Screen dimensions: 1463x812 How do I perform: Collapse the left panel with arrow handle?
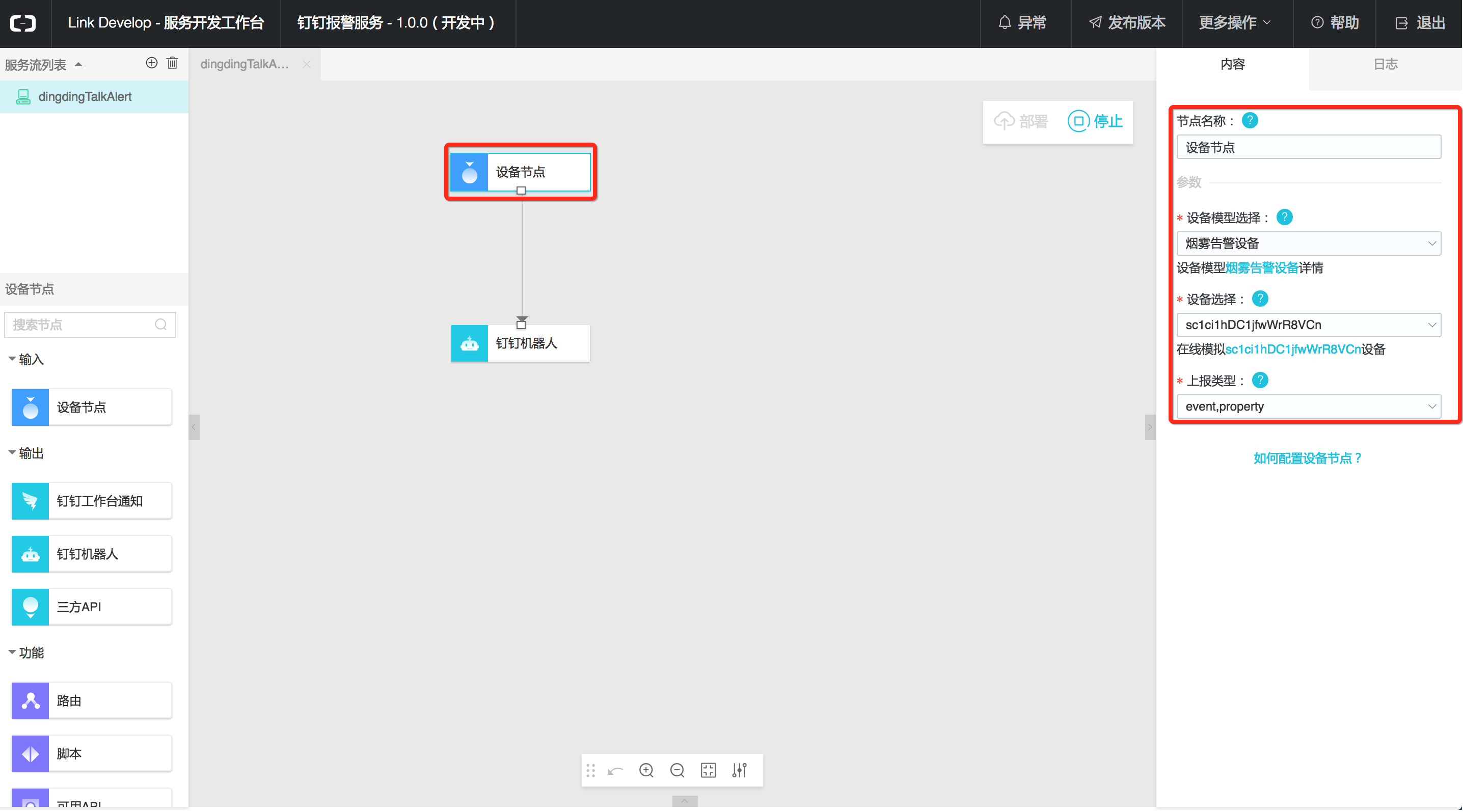[194, 427]
